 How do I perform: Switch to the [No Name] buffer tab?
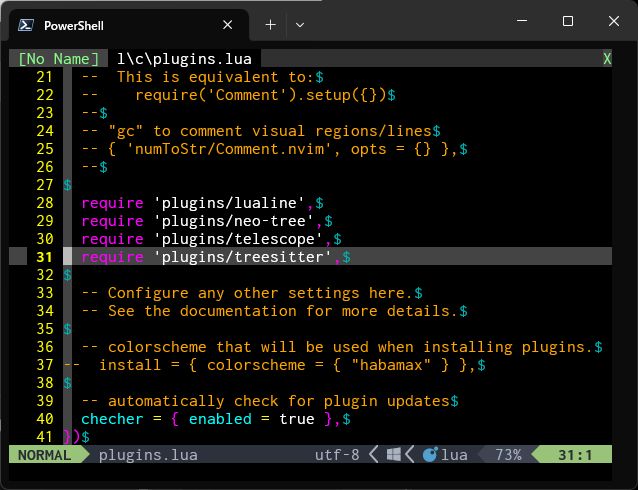(59, 59)
